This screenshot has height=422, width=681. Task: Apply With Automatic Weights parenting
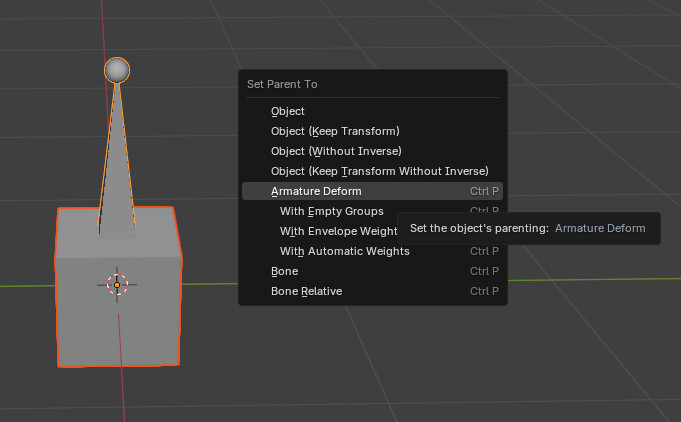[x=344, y=251]
